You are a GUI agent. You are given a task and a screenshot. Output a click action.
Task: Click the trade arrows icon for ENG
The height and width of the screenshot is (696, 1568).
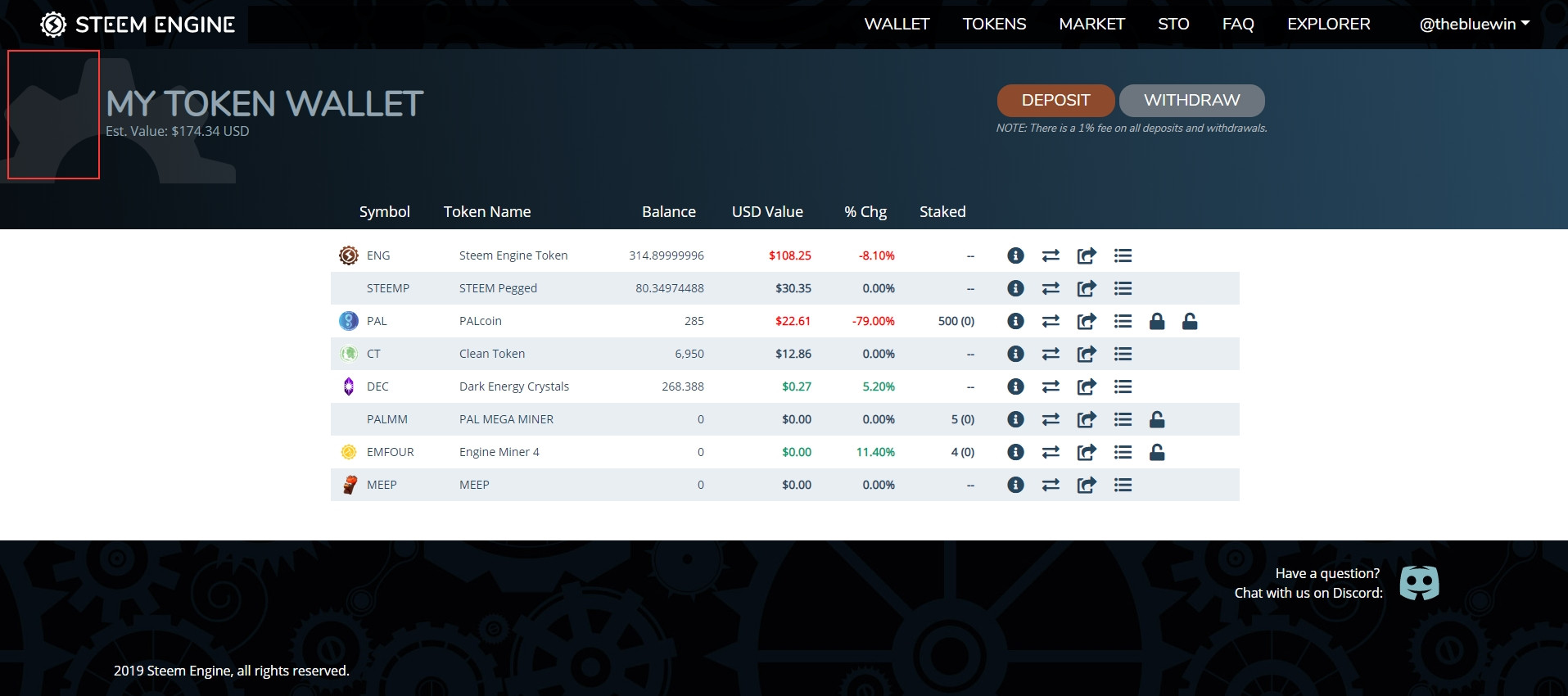1051,255
